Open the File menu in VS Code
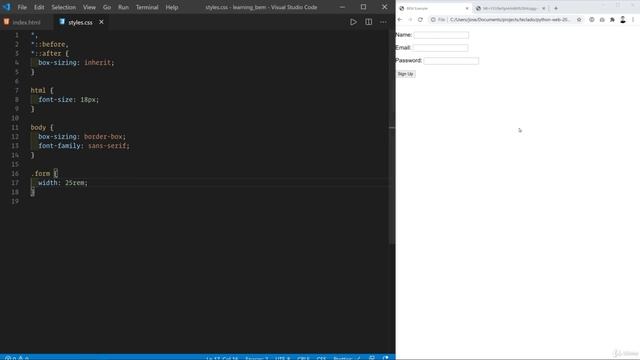This screenshot has height=360, width=640. (22, 7)
